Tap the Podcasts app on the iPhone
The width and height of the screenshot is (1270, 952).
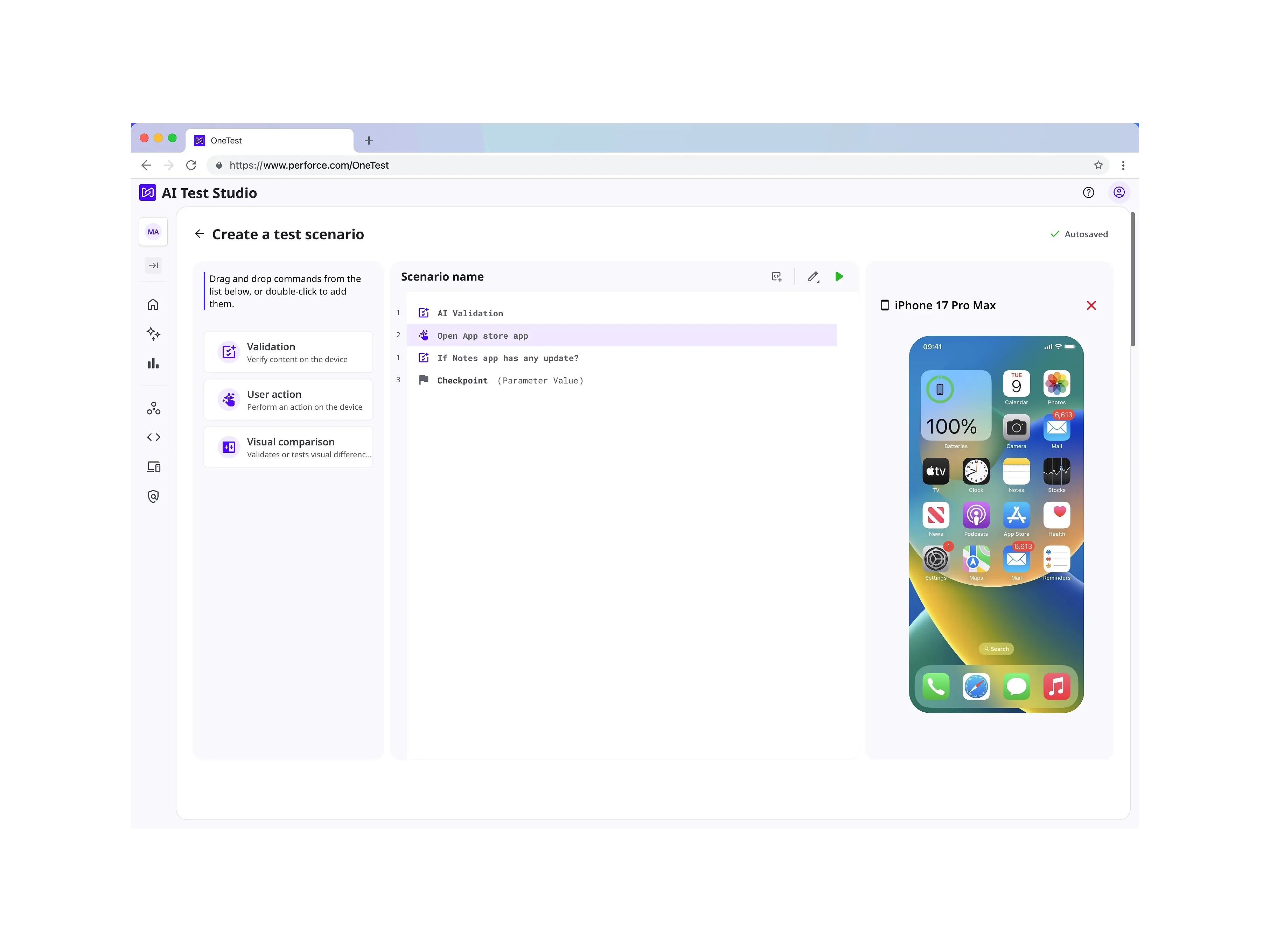point(976,515)
